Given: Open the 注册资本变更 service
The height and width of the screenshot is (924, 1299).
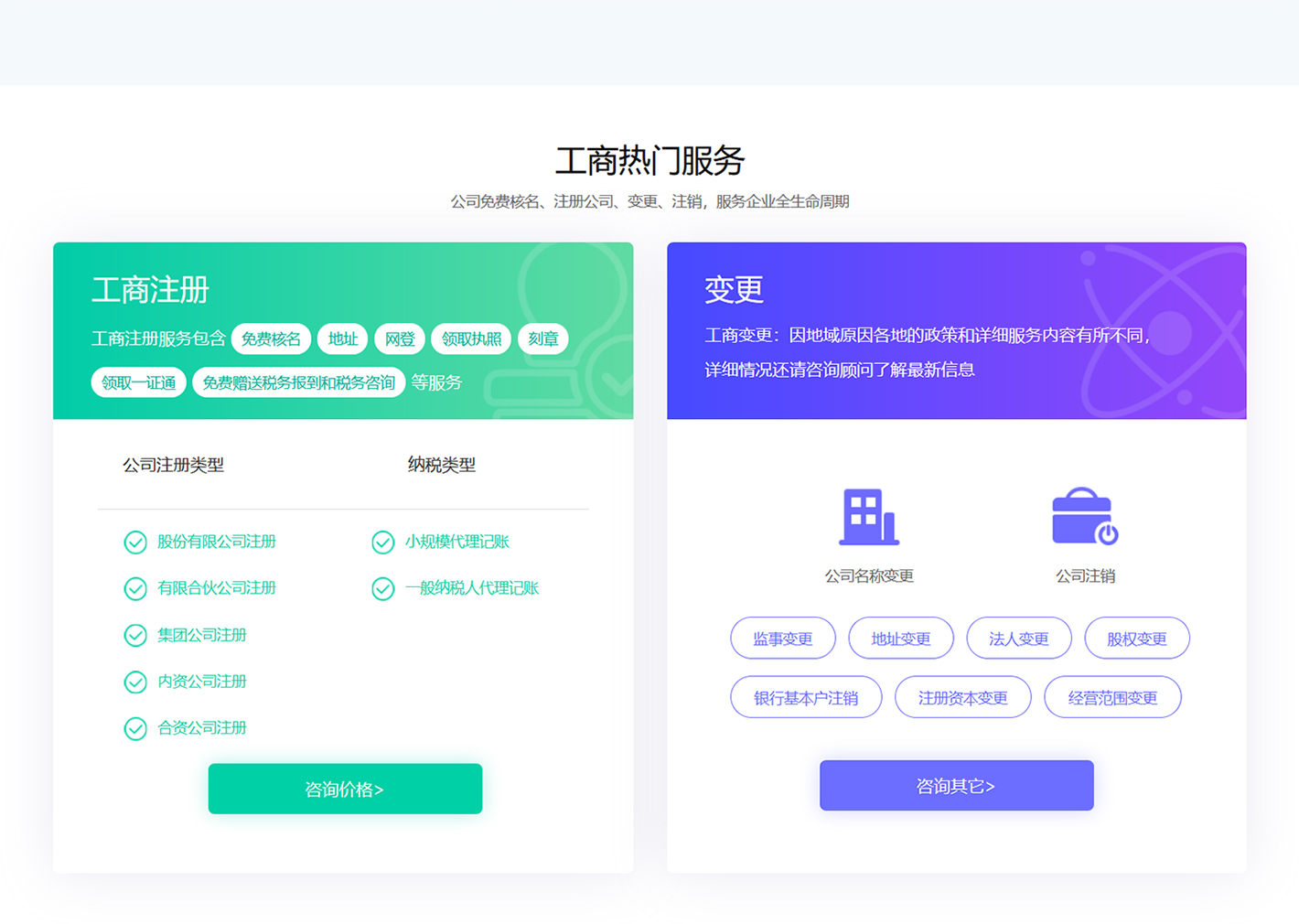Looking at the screenshot, I should 962,698.
